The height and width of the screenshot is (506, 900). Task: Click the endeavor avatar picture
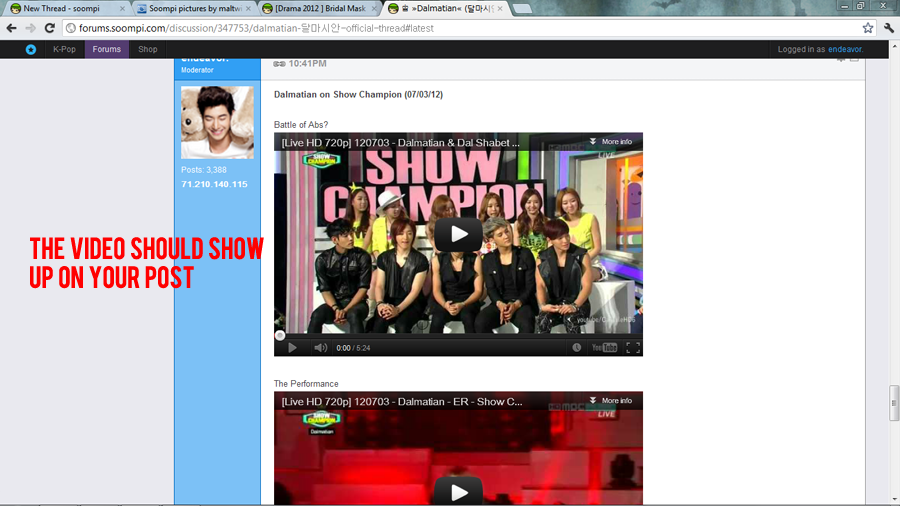click(218, 122)
